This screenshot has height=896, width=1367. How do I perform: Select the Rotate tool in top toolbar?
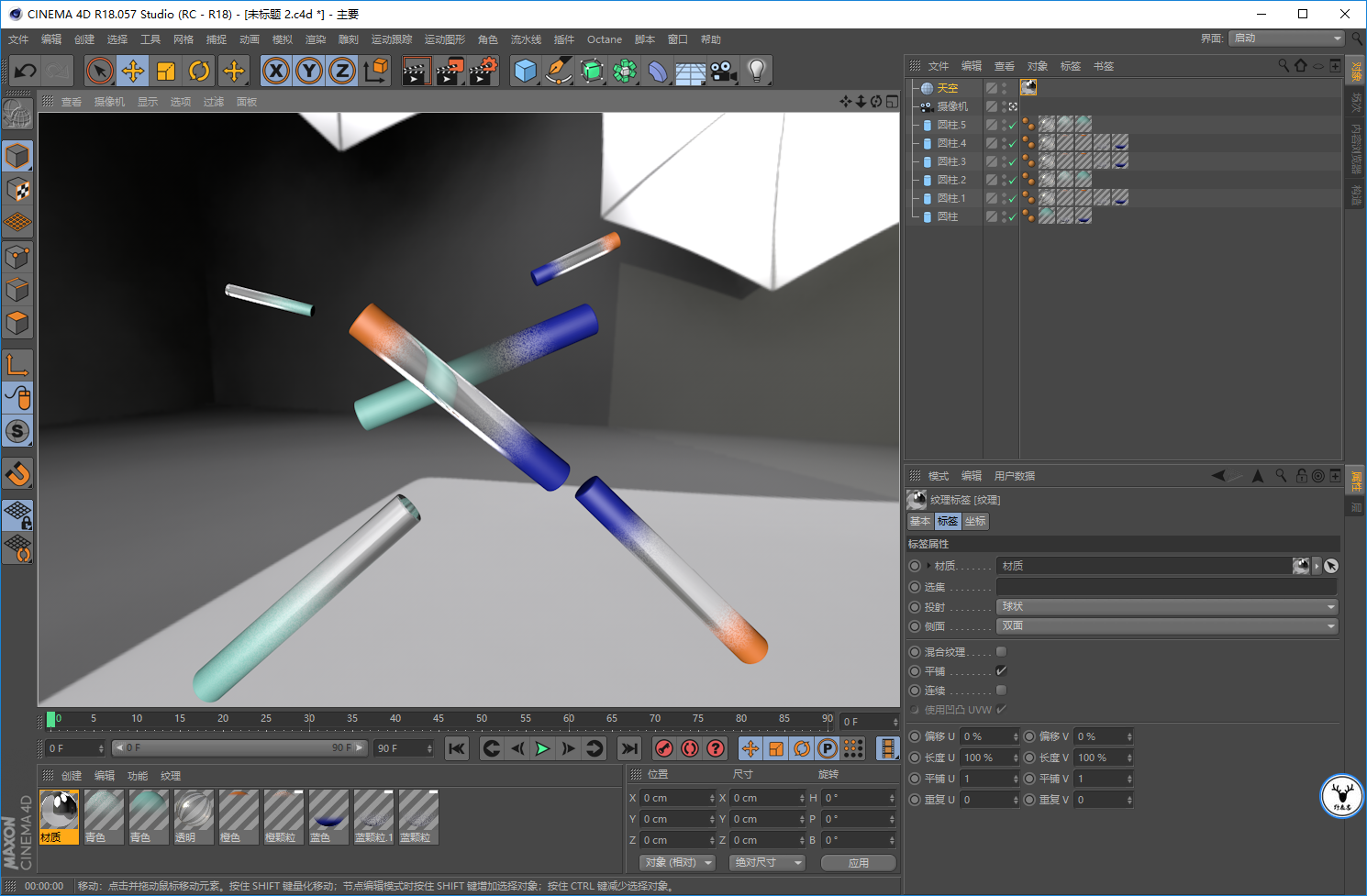coord(199,71)
